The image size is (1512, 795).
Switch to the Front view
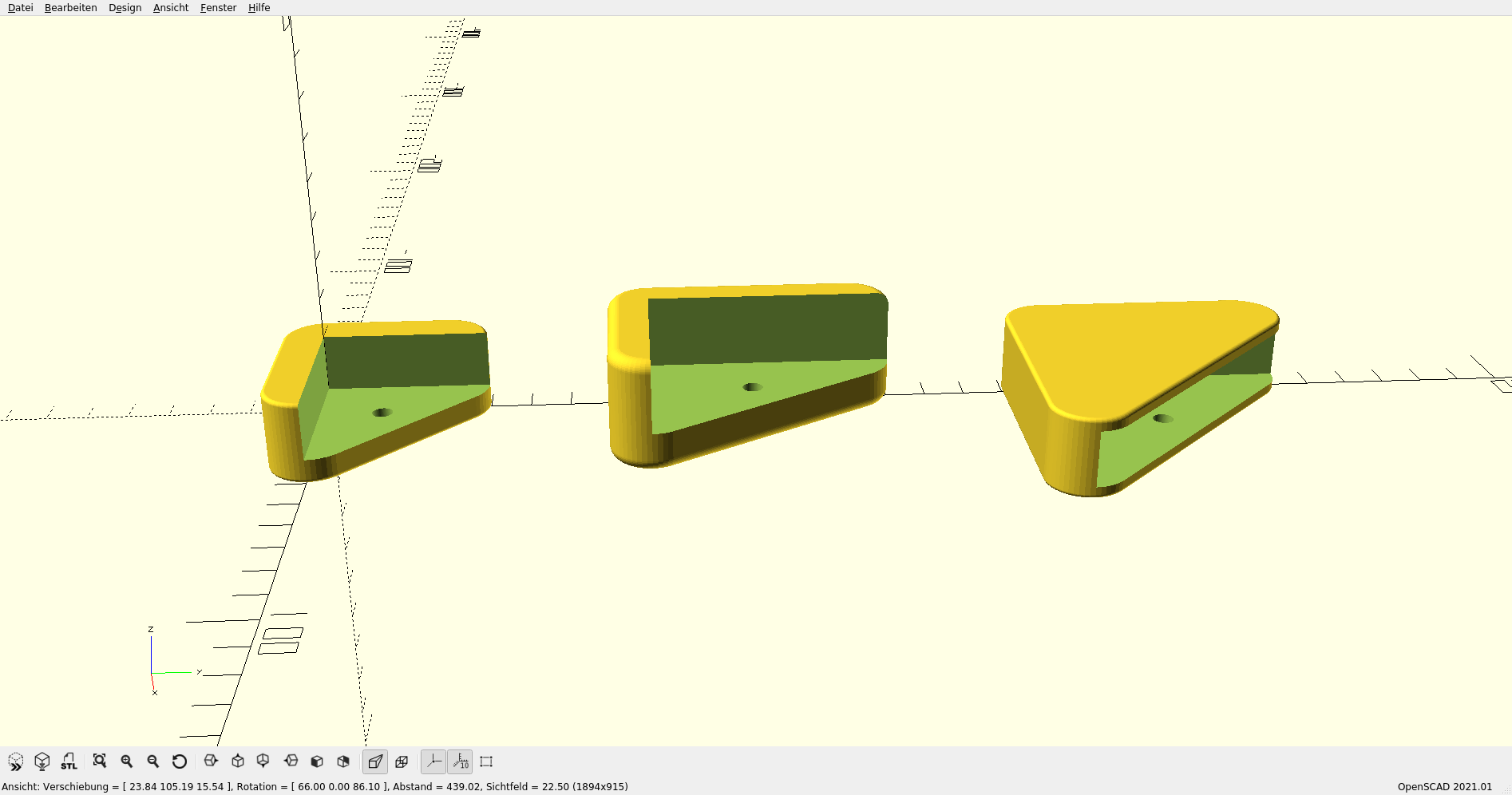317,761
